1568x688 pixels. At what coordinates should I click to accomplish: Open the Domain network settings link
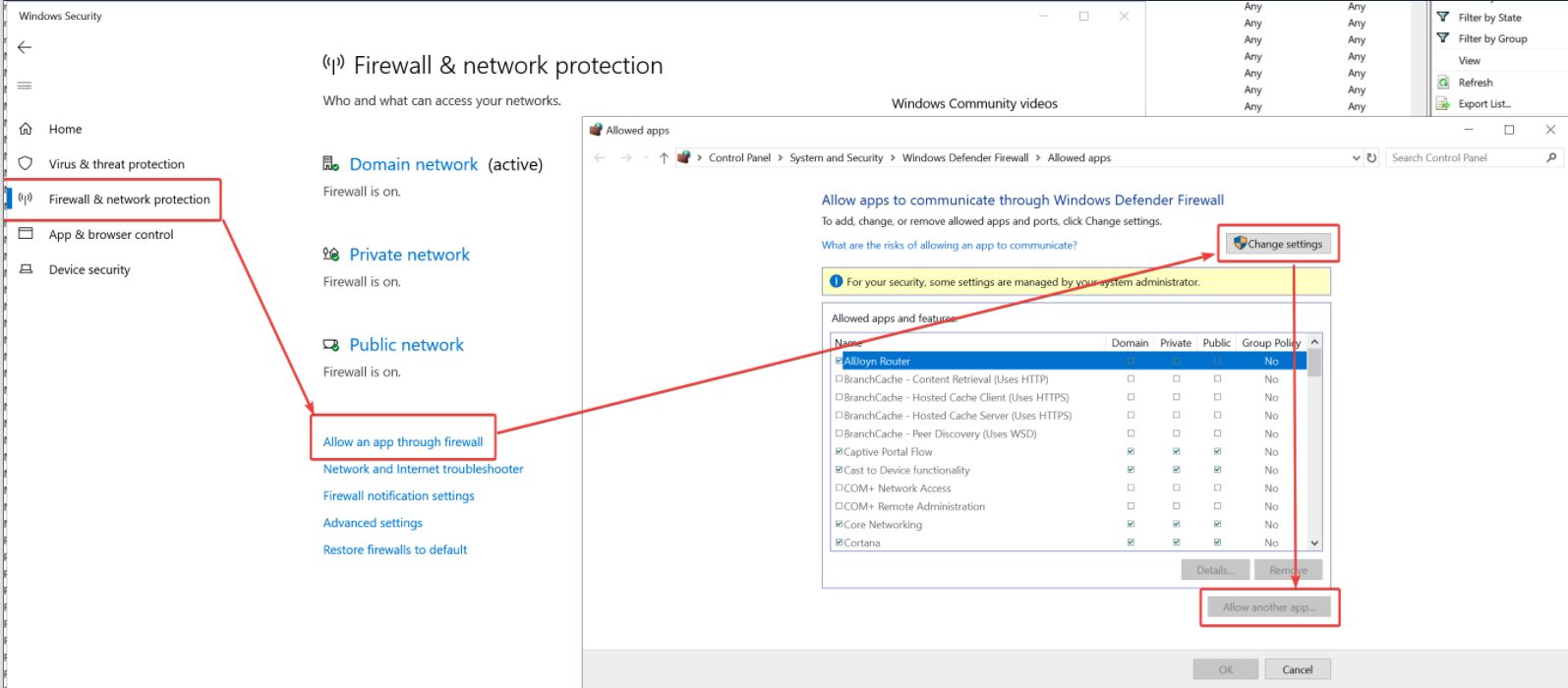414,164
